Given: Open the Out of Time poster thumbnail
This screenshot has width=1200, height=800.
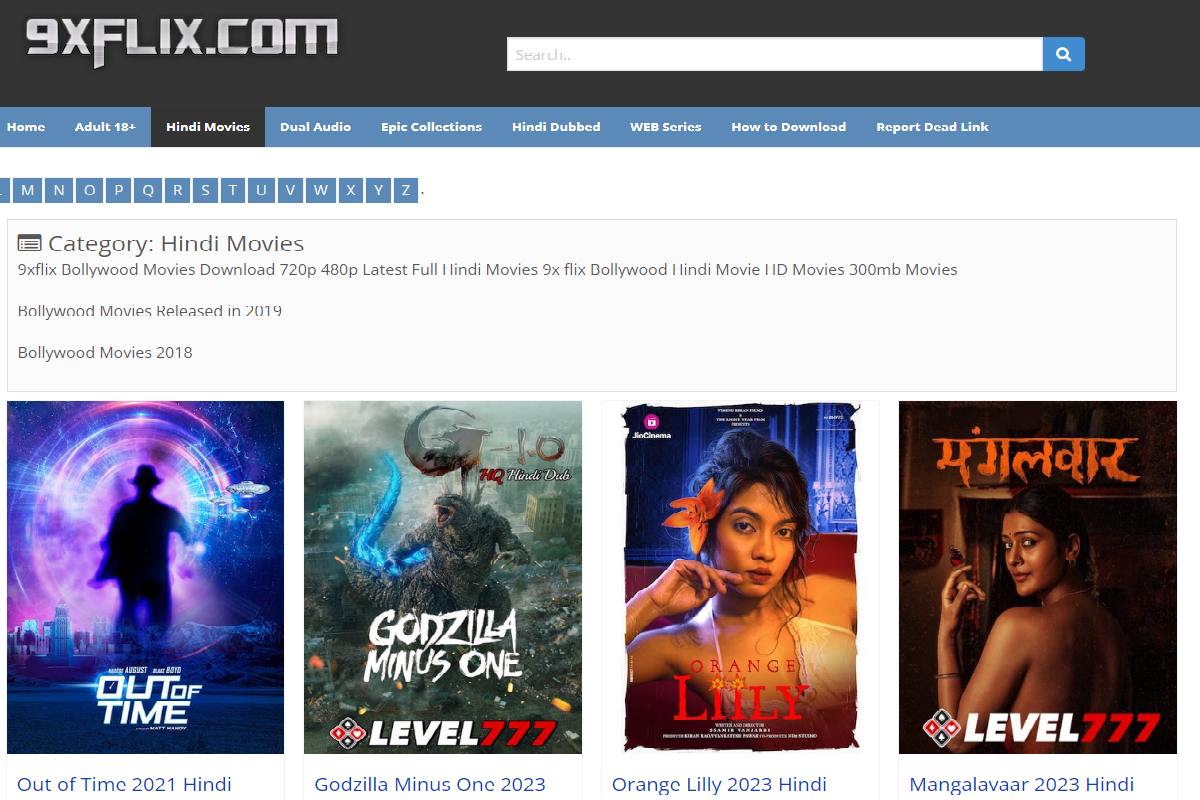Looking at the screenshot, I should click(x=146, y=577).
